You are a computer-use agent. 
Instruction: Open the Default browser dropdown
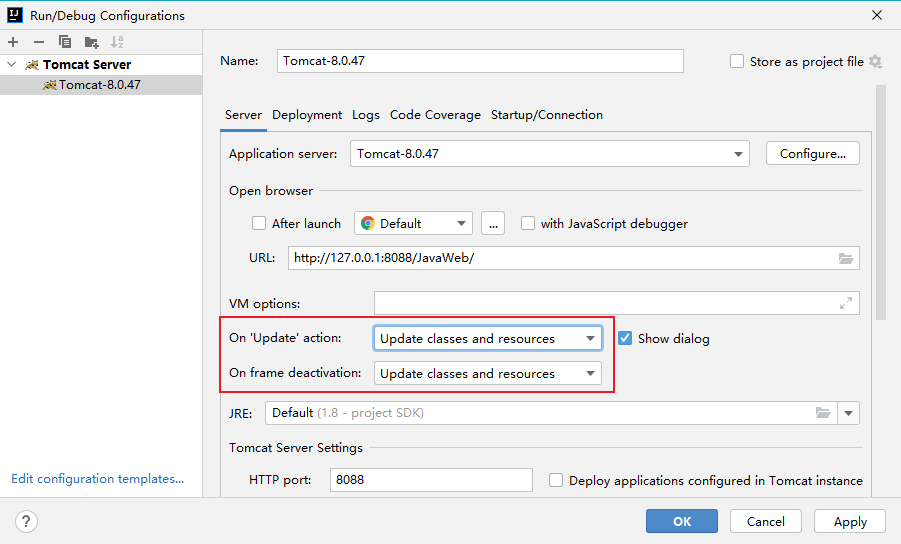[413, 223]
